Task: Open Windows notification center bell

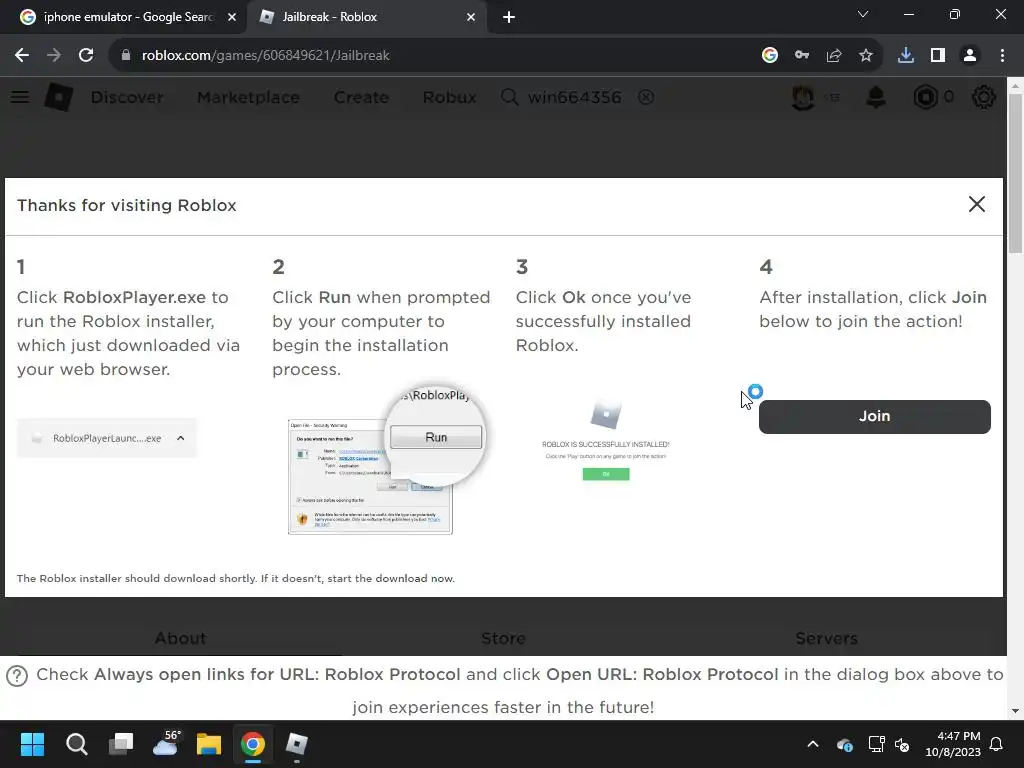Action: point(997,744)
